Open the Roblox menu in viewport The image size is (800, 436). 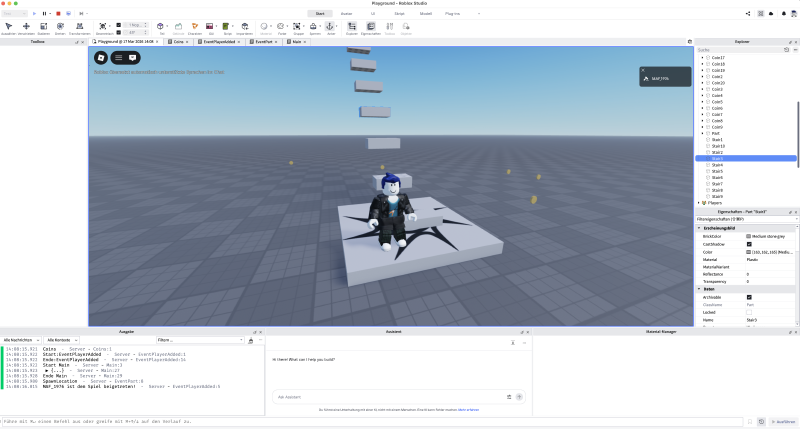(x=101, y=58)
